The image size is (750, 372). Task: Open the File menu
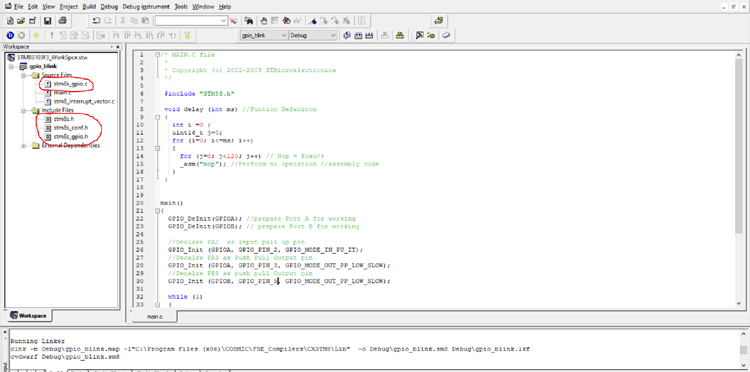click(x=18, y=7)
